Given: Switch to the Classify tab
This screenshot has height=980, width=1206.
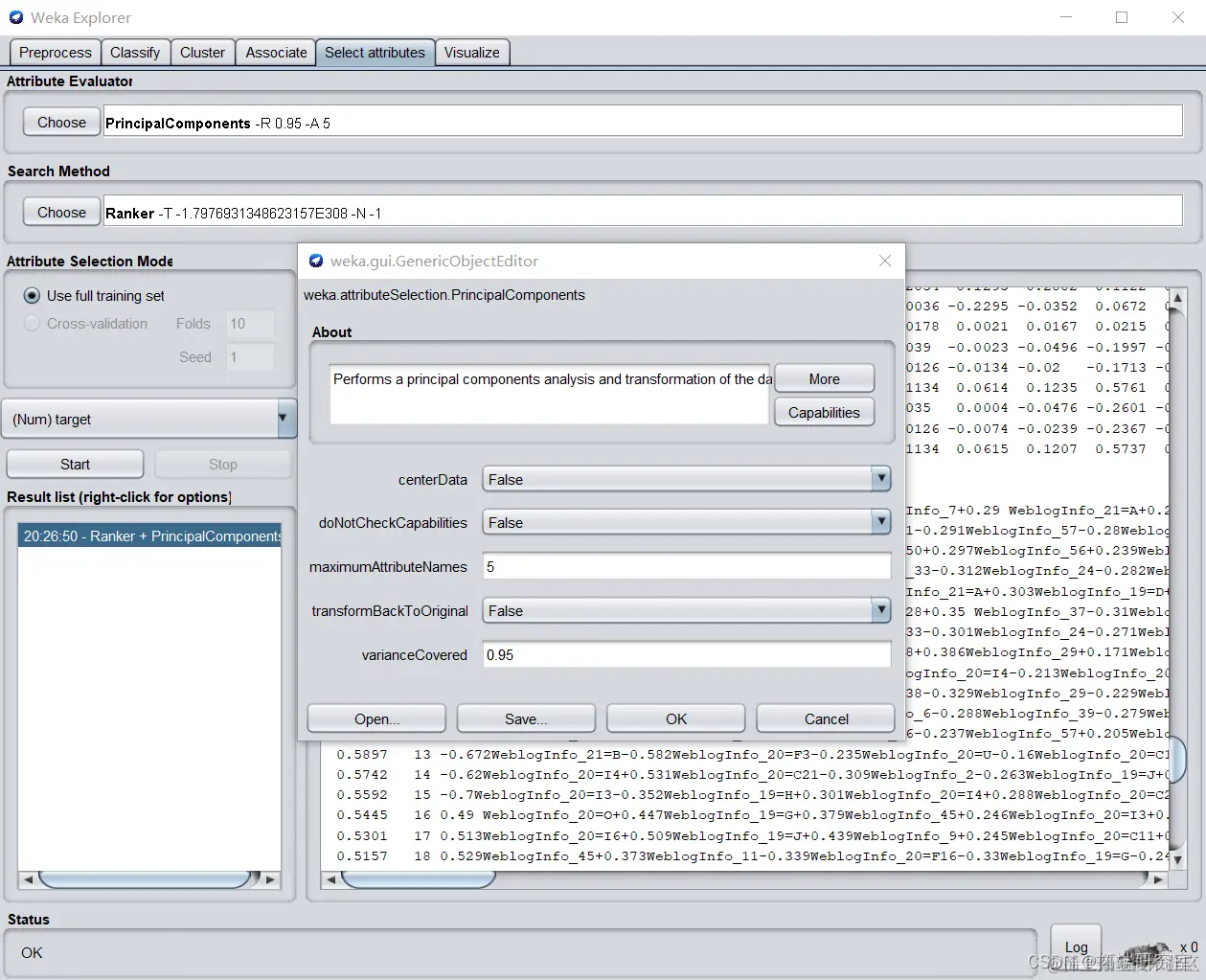Looking at the screenshot, I should click(x=135, y=53).
